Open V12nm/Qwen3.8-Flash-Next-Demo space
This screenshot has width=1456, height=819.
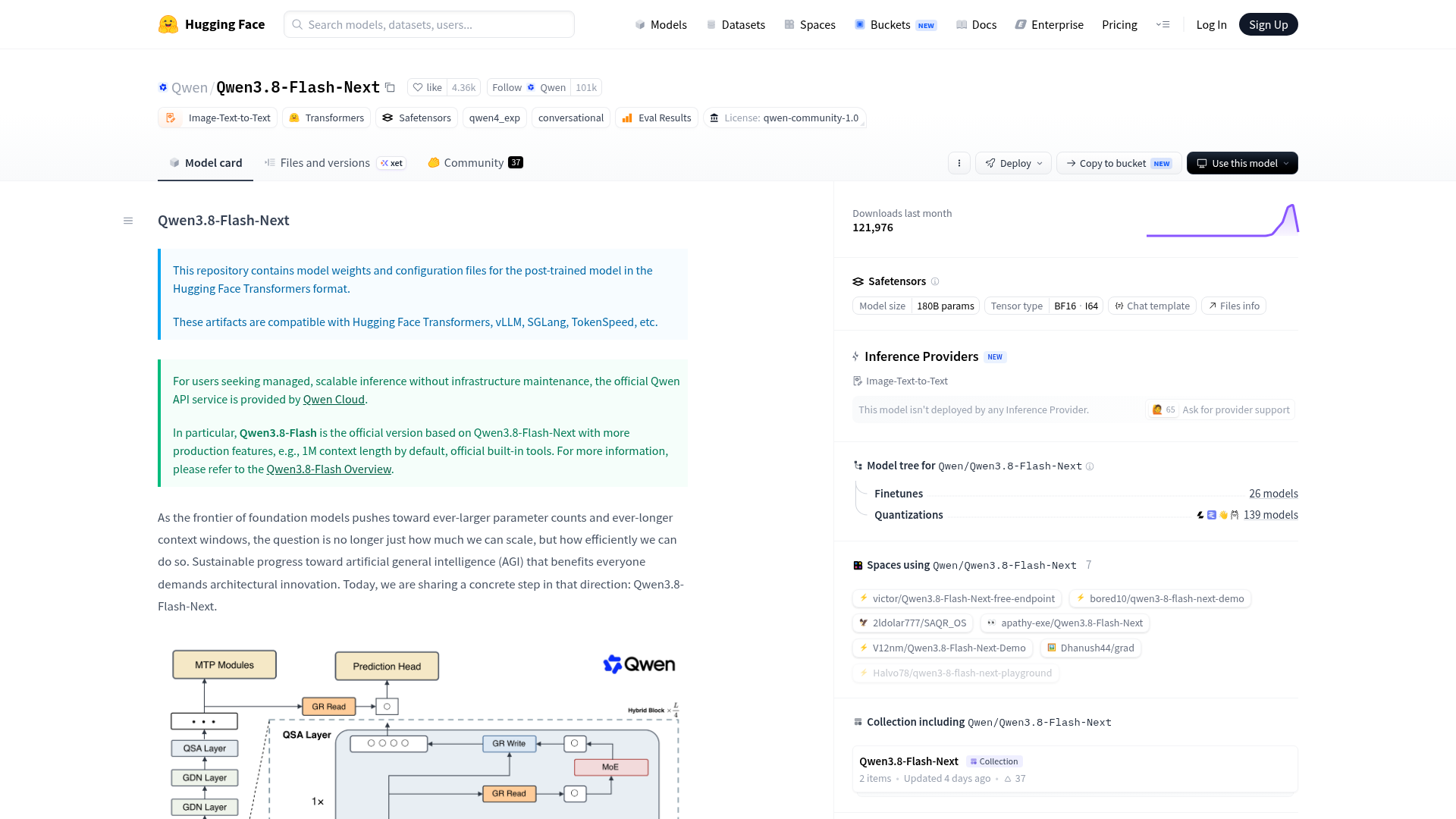943,648
